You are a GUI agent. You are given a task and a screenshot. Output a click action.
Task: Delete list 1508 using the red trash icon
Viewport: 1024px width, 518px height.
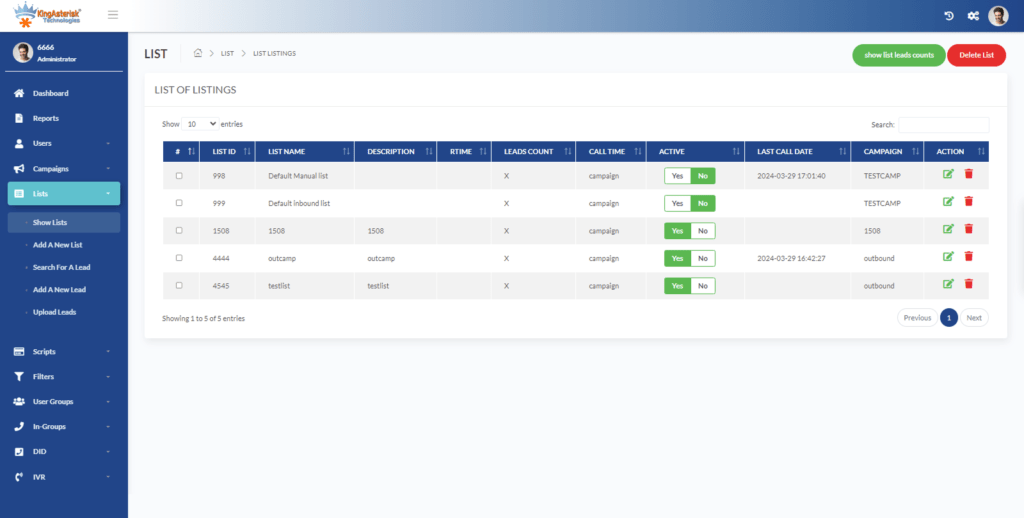pos(968,229)
